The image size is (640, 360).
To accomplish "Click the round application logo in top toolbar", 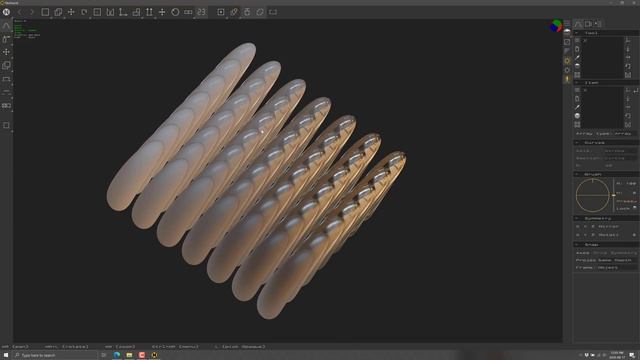I will pos(6,12).
